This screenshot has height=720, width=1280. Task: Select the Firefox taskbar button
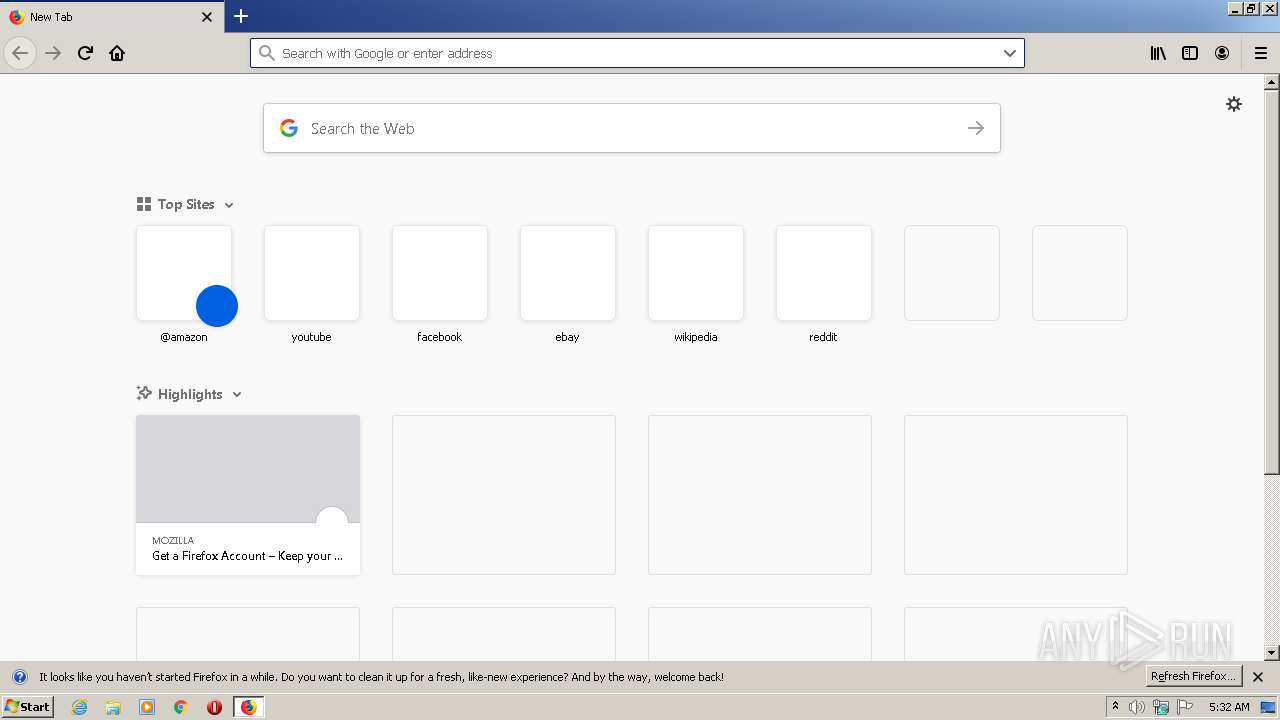pyautogui.click(x=248, y=707)
